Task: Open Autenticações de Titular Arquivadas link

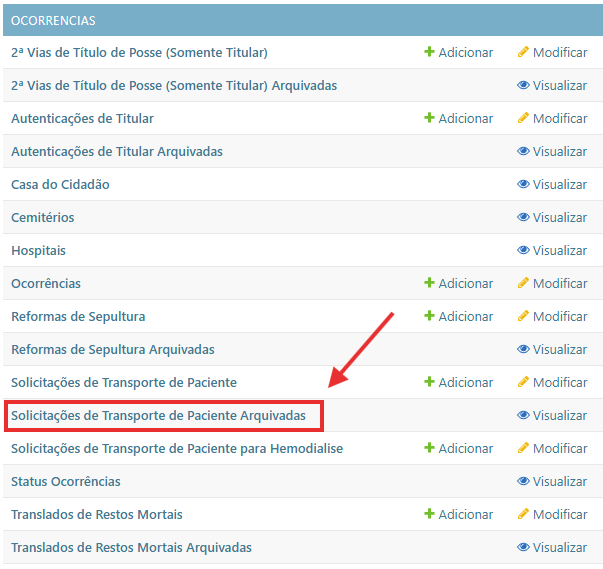Action: (117, 151)
